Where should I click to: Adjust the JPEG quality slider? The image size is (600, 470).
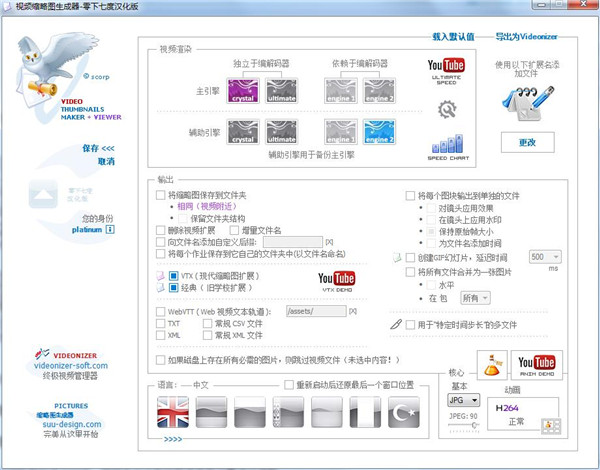tap(467, 426)
